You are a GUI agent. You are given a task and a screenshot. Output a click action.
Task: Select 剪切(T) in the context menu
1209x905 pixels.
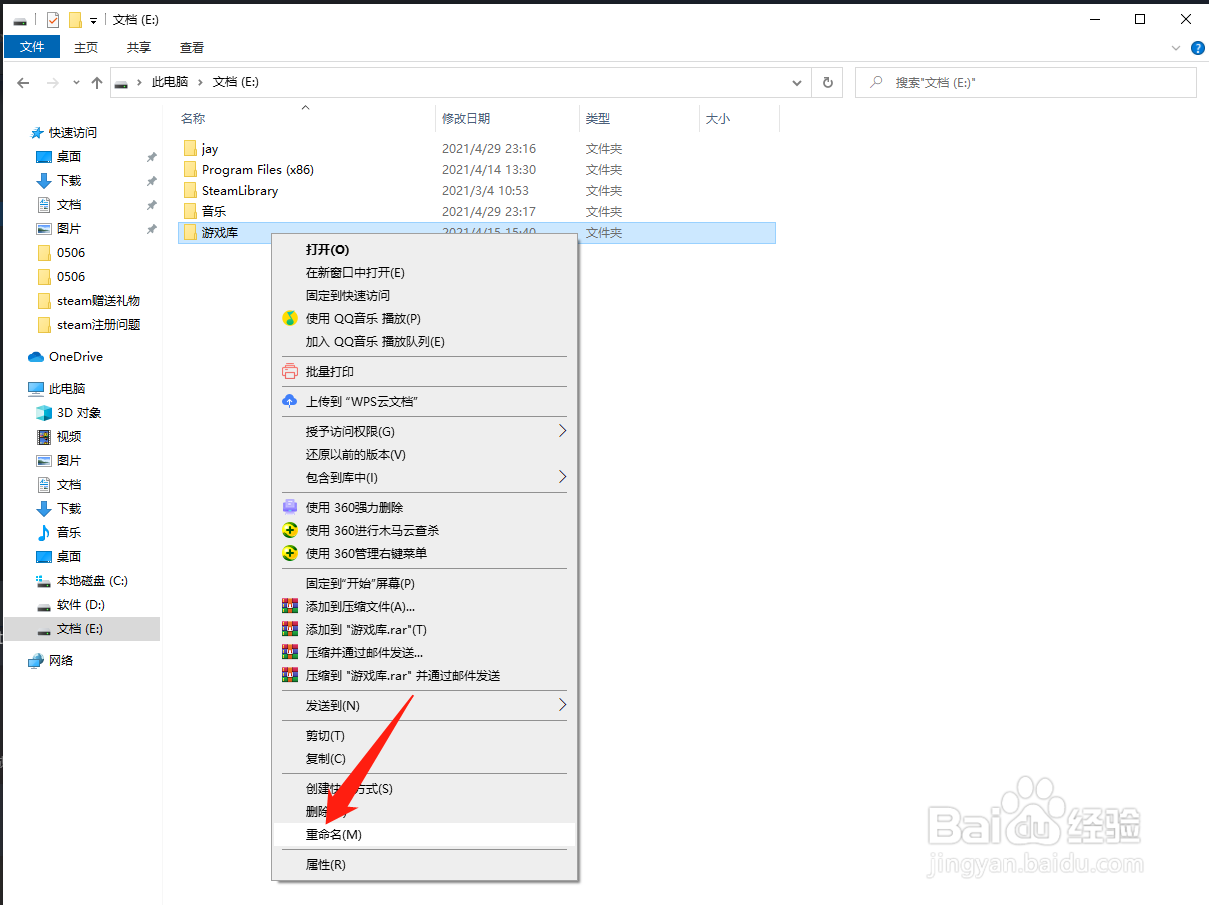(x=424, y=735)
